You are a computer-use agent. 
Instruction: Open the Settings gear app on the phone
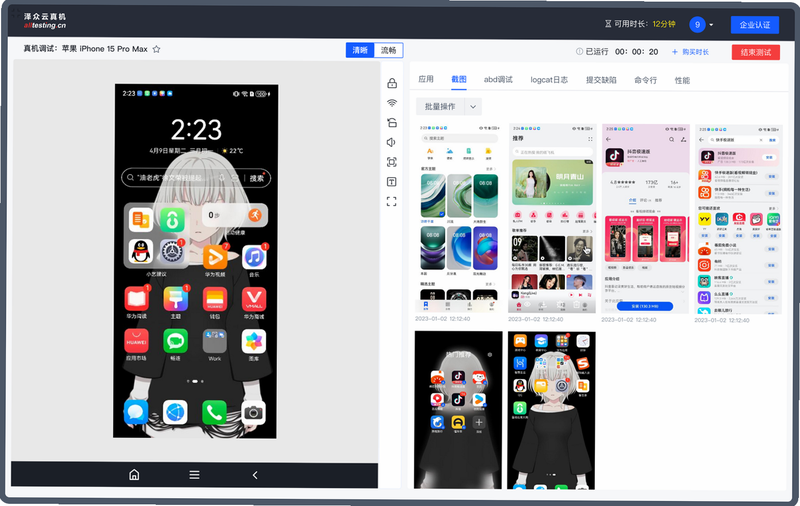pos(172,251)
